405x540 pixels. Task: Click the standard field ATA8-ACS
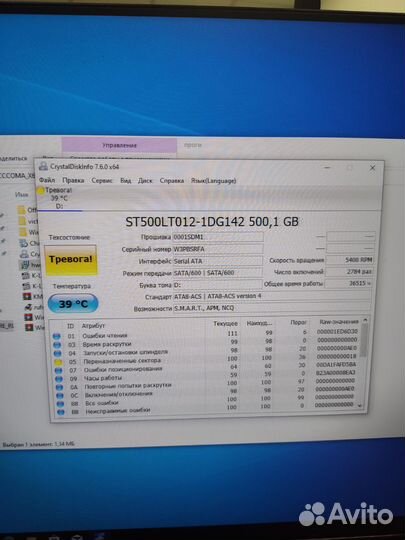(x=272, y=296)
